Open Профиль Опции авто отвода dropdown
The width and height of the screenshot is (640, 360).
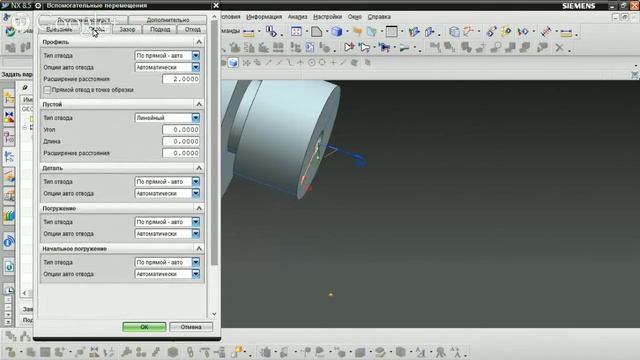tap(167, 67)
